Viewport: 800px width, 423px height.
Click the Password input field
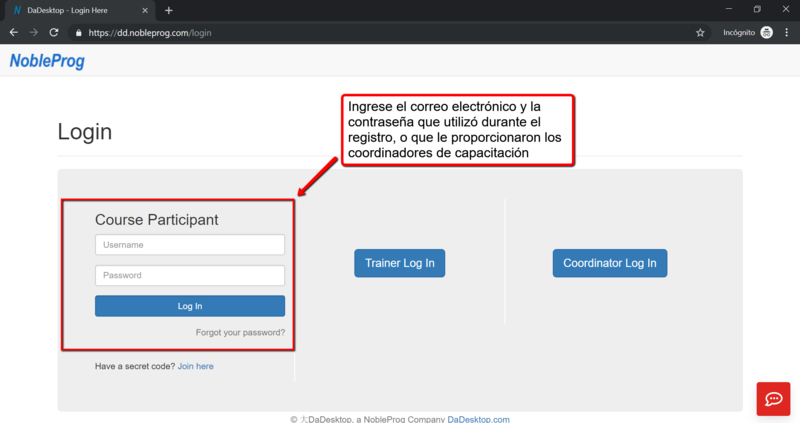pyautogui.click(x=190, y=275)
